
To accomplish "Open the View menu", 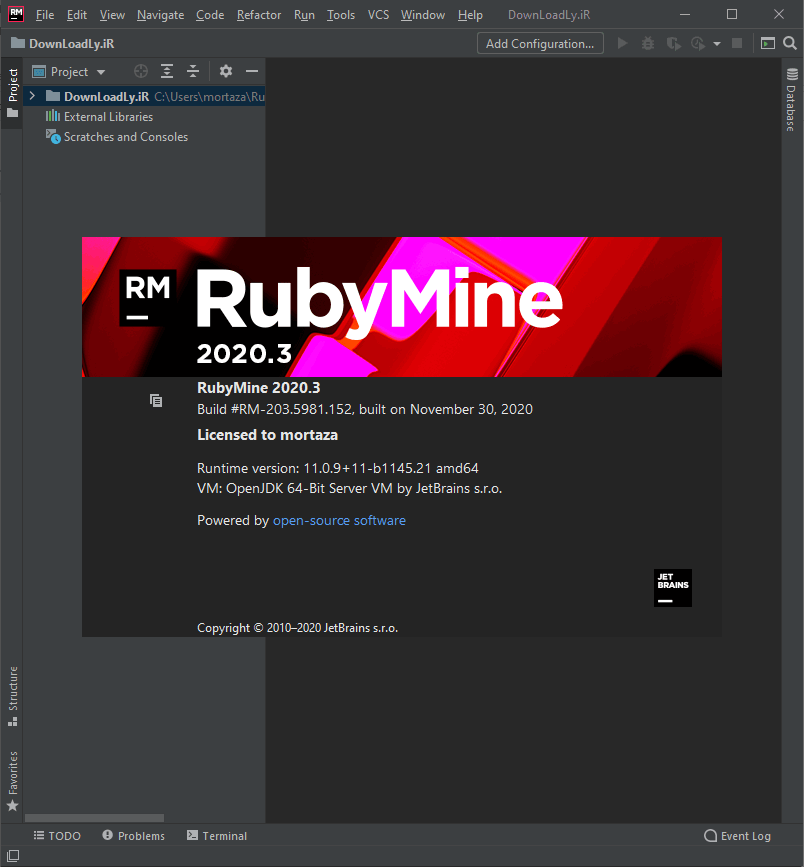I will tap(112, 15).
